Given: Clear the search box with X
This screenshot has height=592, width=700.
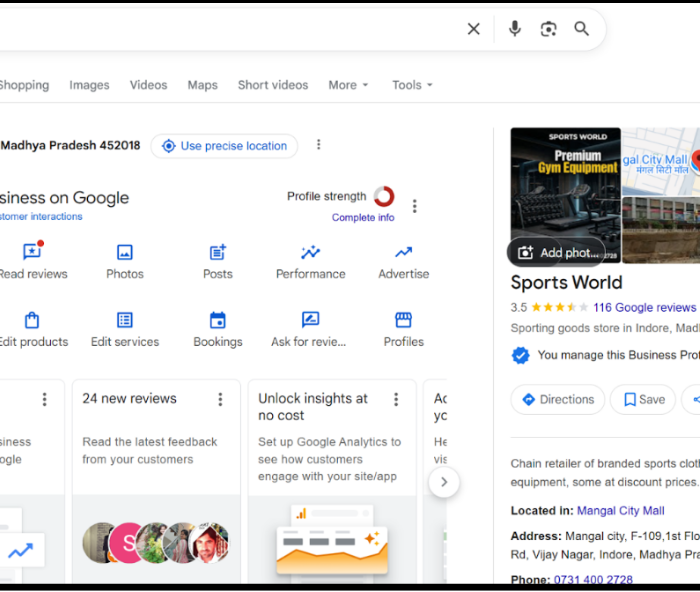Looking at the screenshot, I should pos(474,29).
